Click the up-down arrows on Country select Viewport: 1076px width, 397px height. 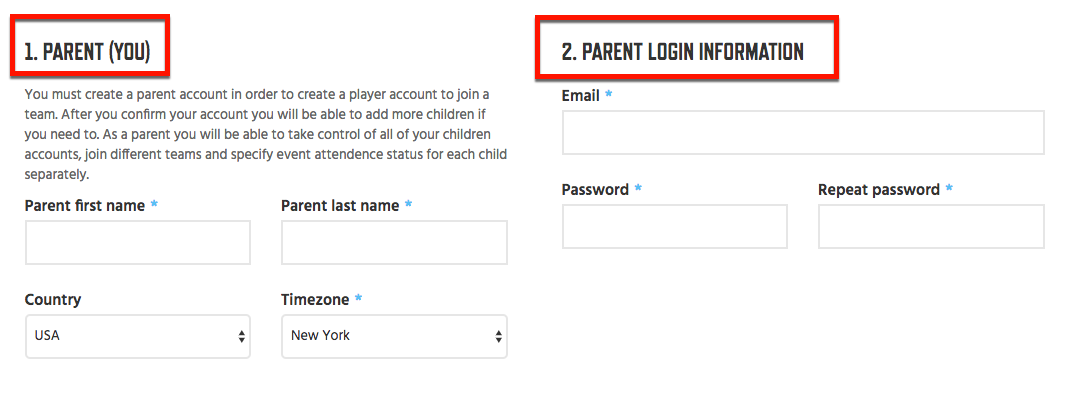pyautogui.click(x=242, y=336)
